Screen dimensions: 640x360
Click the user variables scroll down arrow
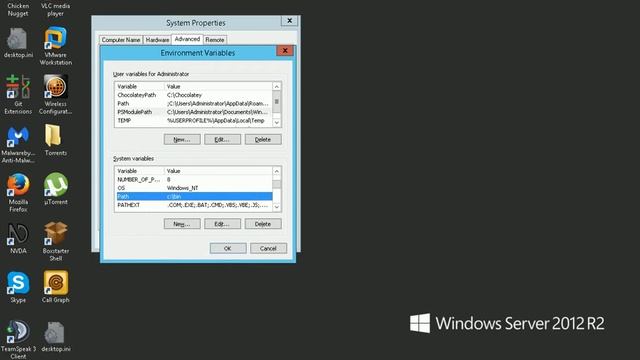point(277,122)
